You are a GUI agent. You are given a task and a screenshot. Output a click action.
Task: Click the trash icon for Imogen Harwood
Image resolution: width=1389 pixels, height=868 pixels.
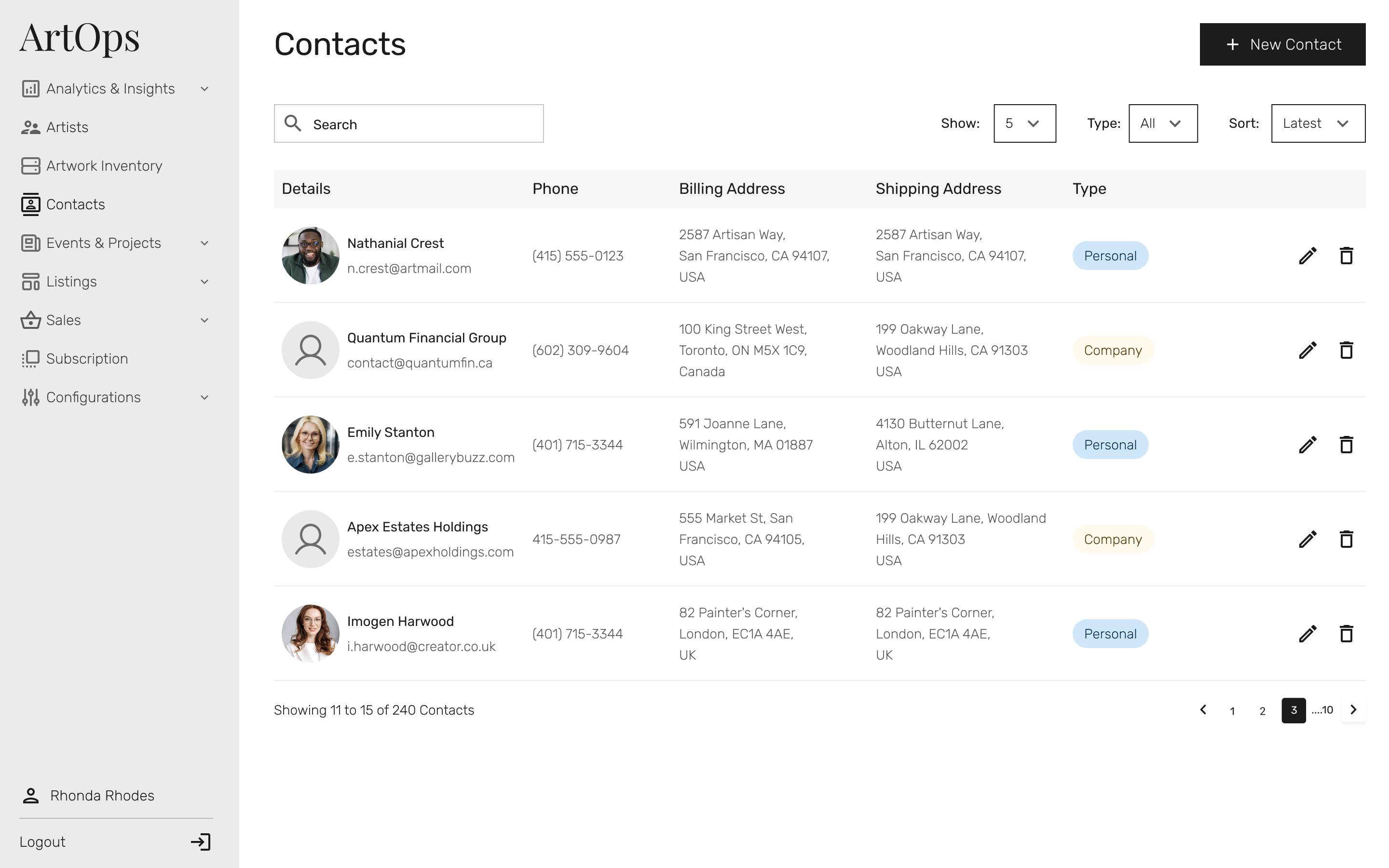pos(1346,634)
